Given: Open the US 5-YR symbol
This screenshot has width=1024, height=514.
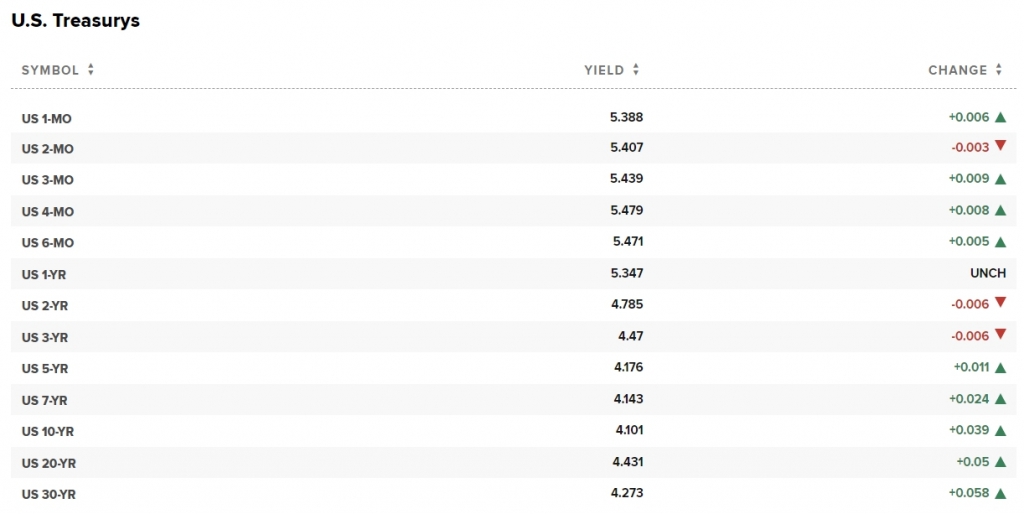Looking at the screenshot, I should click(45, 369).
